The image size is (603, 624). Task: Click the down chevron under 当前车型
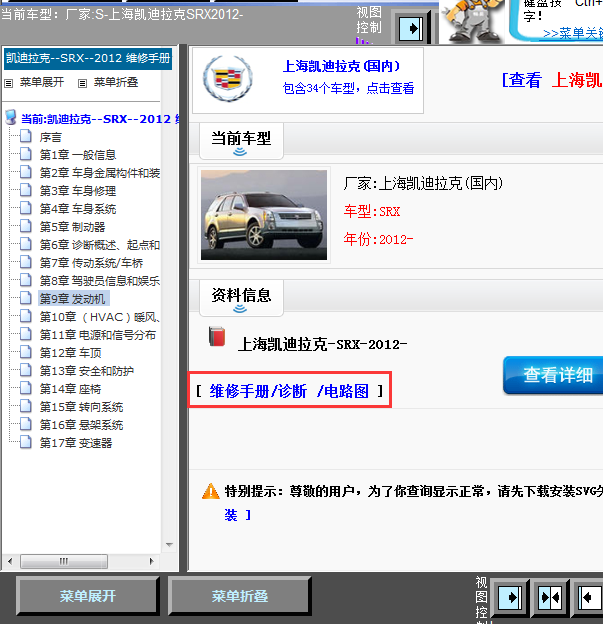pyautogui.click(x=240, y=152)
